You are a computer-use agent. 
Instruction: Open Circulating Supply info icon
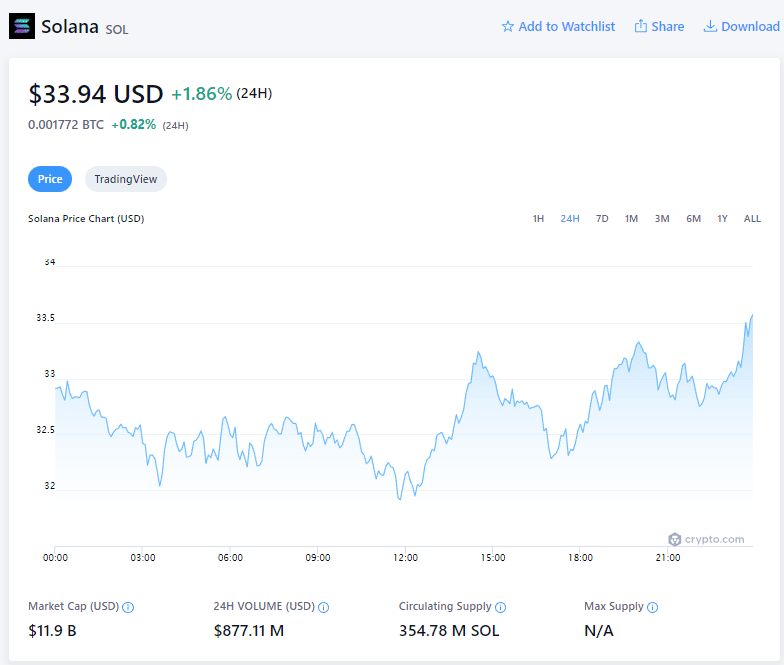pos(500,608)
